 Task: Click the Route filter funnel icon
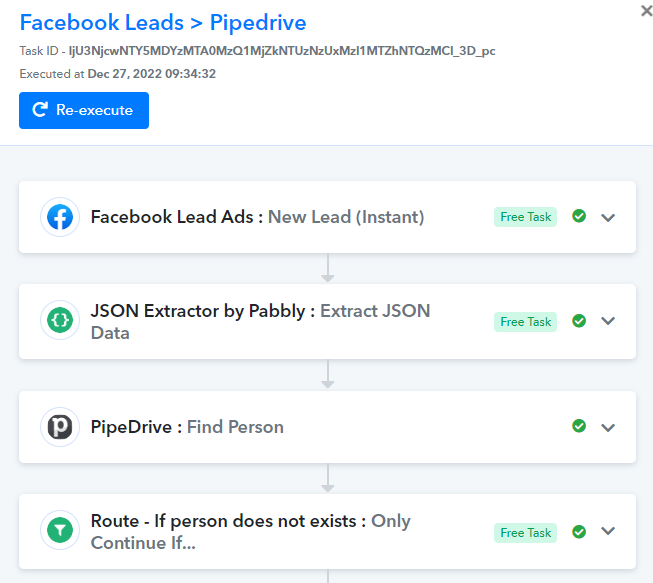[60, 530]
